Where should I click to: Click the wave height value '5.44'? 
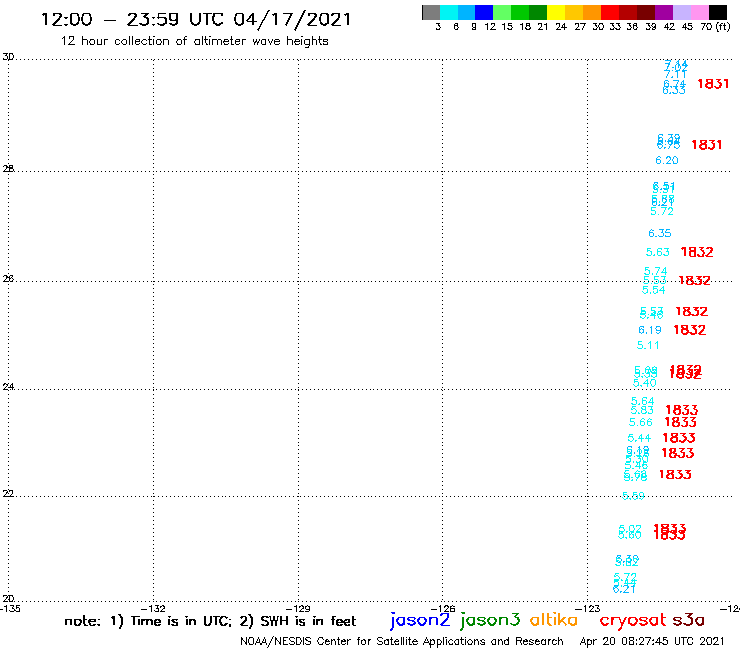pos(639,438)
